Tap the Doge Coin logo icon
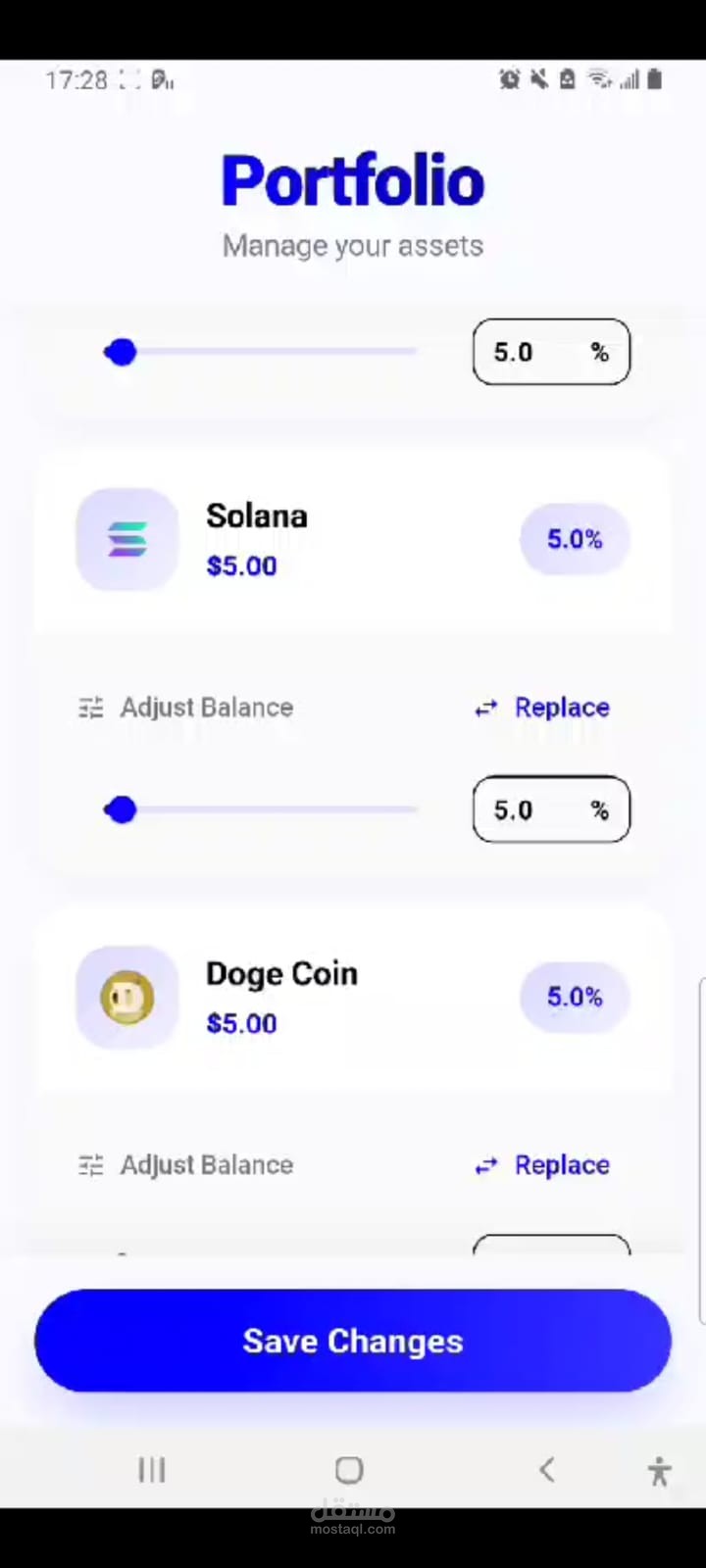 pos(127,997)
